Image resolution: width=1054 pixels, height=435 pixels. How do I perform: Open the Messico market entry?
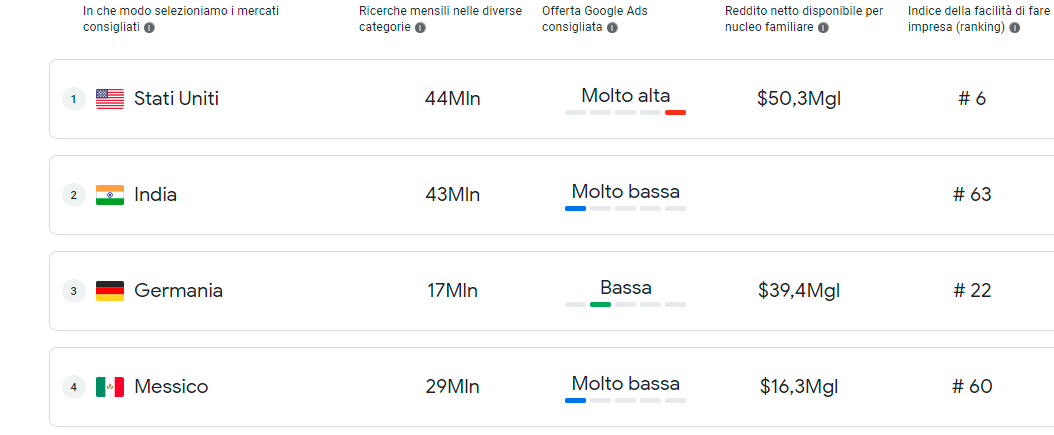click(551, 387)
